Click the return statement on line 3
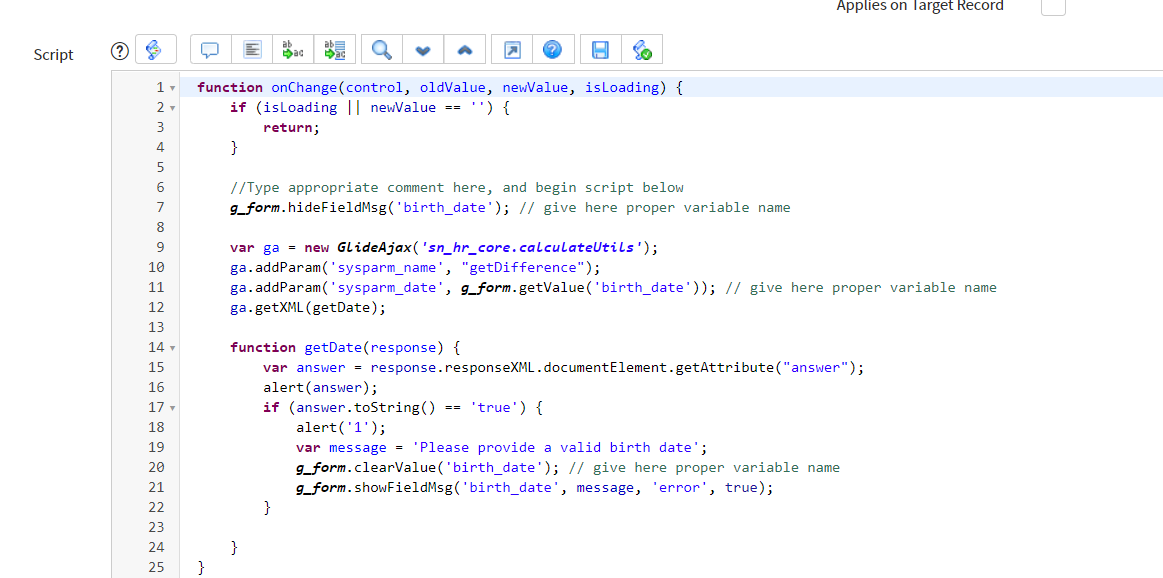This screenshot has height=578, width=1163. [x=291, y=127]
